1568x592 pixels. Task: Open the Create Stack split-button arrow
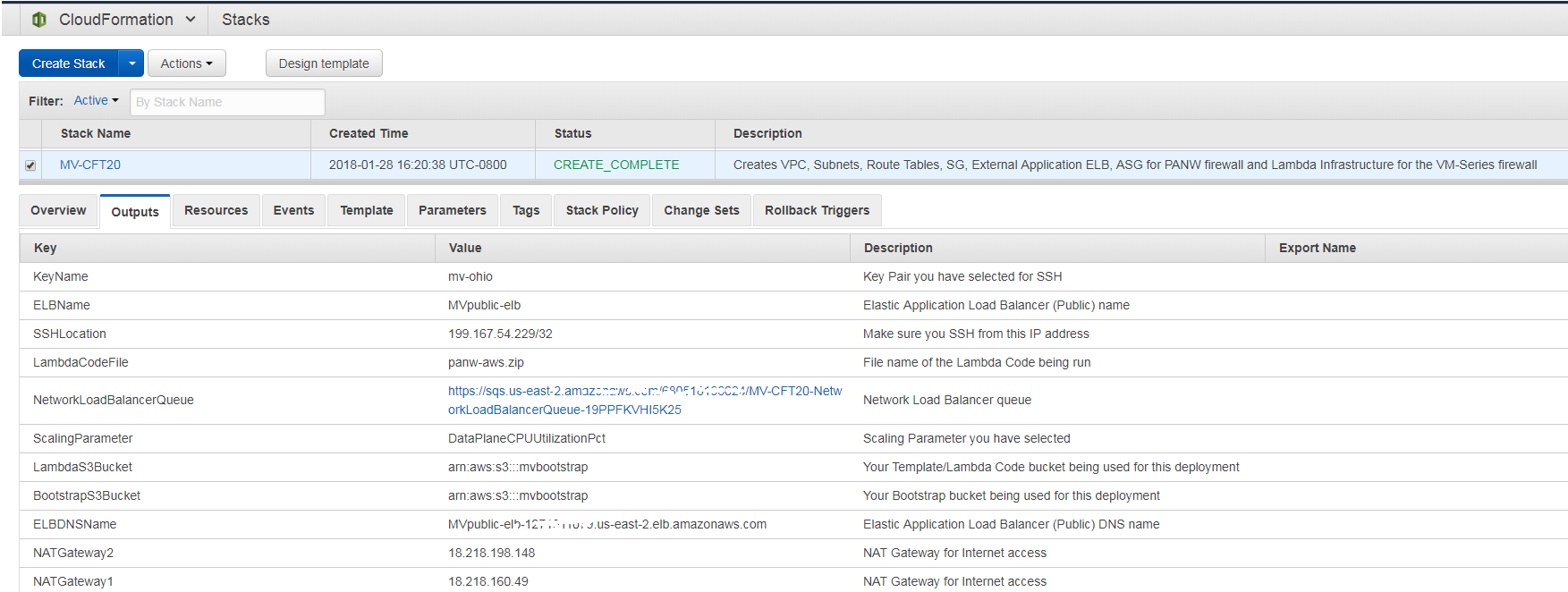tap(131, 63)
